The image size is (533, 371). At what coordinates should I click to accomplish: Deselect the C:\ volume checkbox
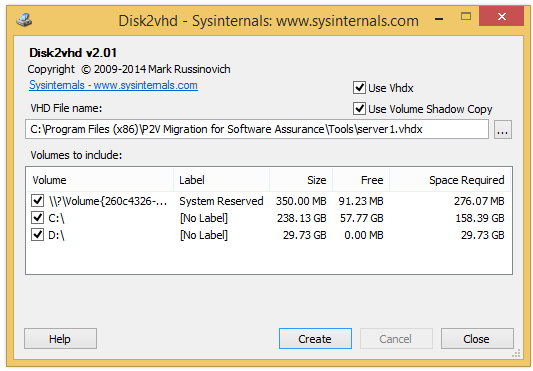pos(37,218)
